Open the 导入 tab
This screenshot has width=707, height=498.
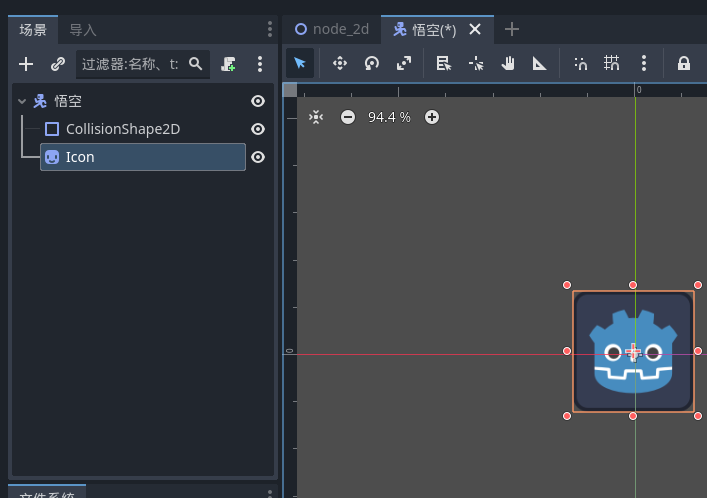83,30
